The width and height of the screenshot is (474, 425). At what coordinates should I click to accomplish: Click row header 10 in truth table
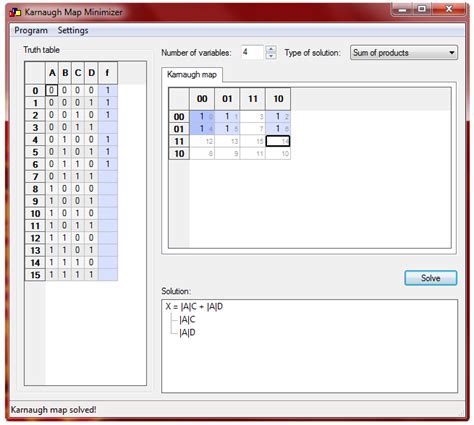coord(35,213)
